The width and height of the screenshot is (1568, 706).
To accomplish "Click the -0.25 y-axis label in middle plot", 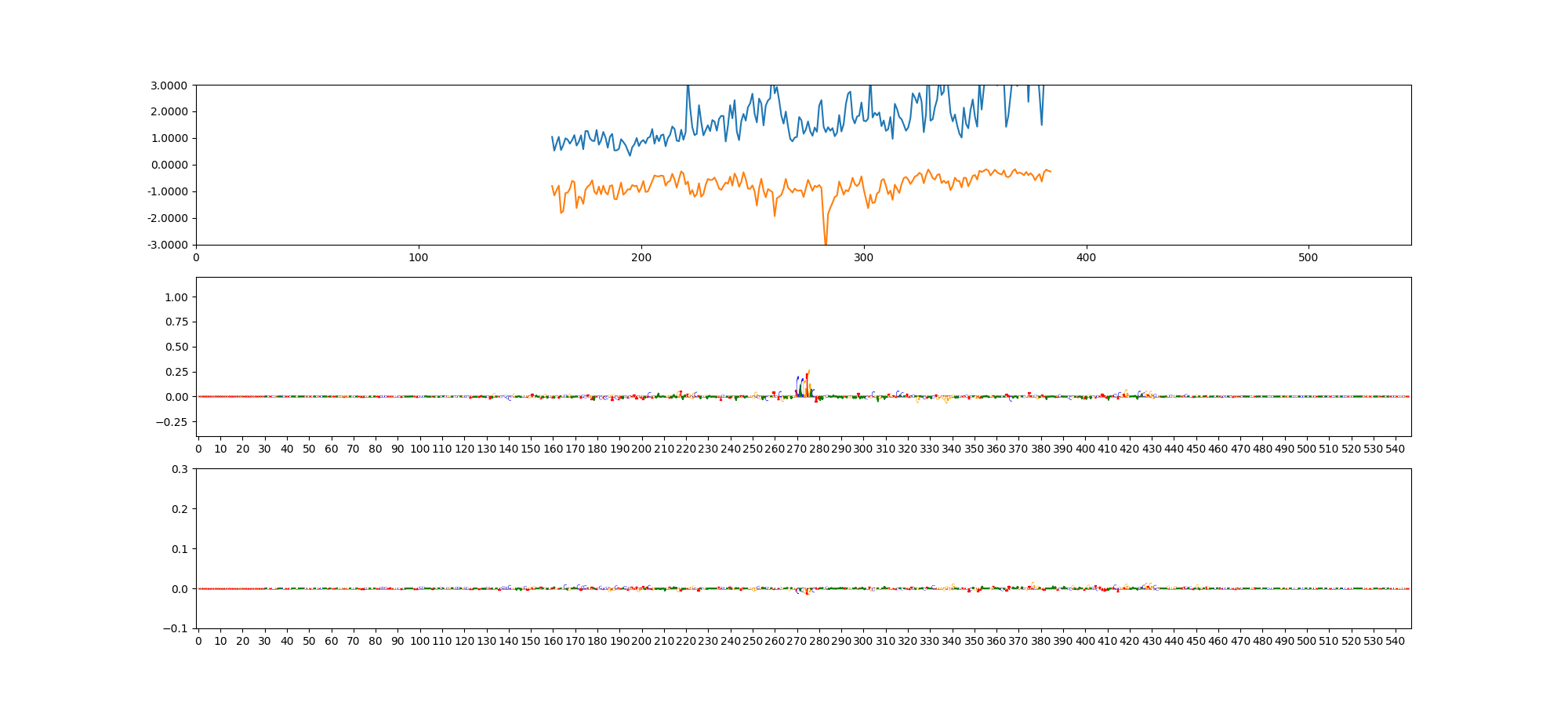I will coord(173,422).
